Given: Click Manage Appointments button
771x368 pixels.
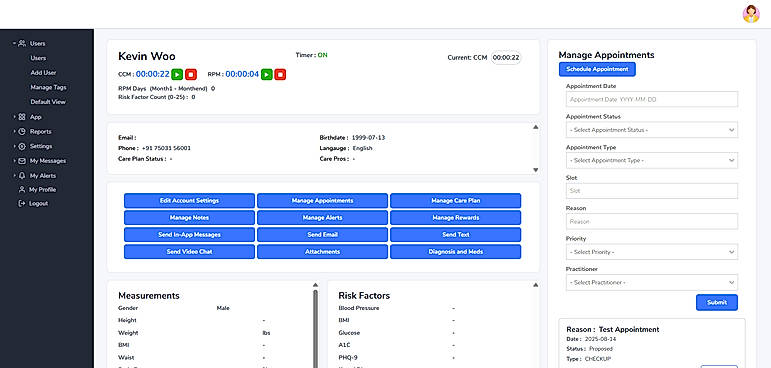Looking at the screenshot, I should click(323, 201).
